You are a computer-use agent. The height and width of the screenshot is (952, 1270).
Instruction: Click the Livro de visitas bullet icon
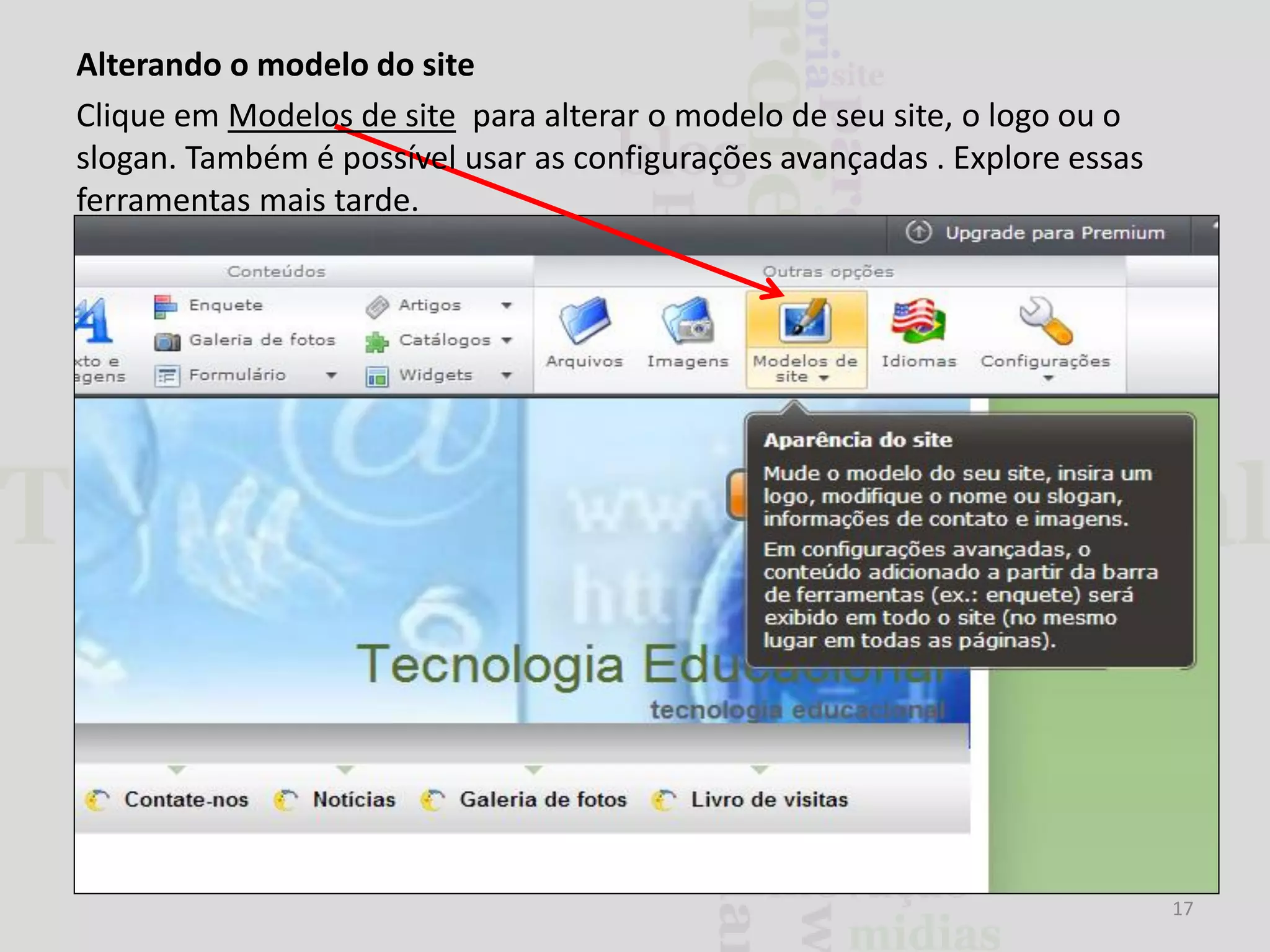tap(665, 800)
